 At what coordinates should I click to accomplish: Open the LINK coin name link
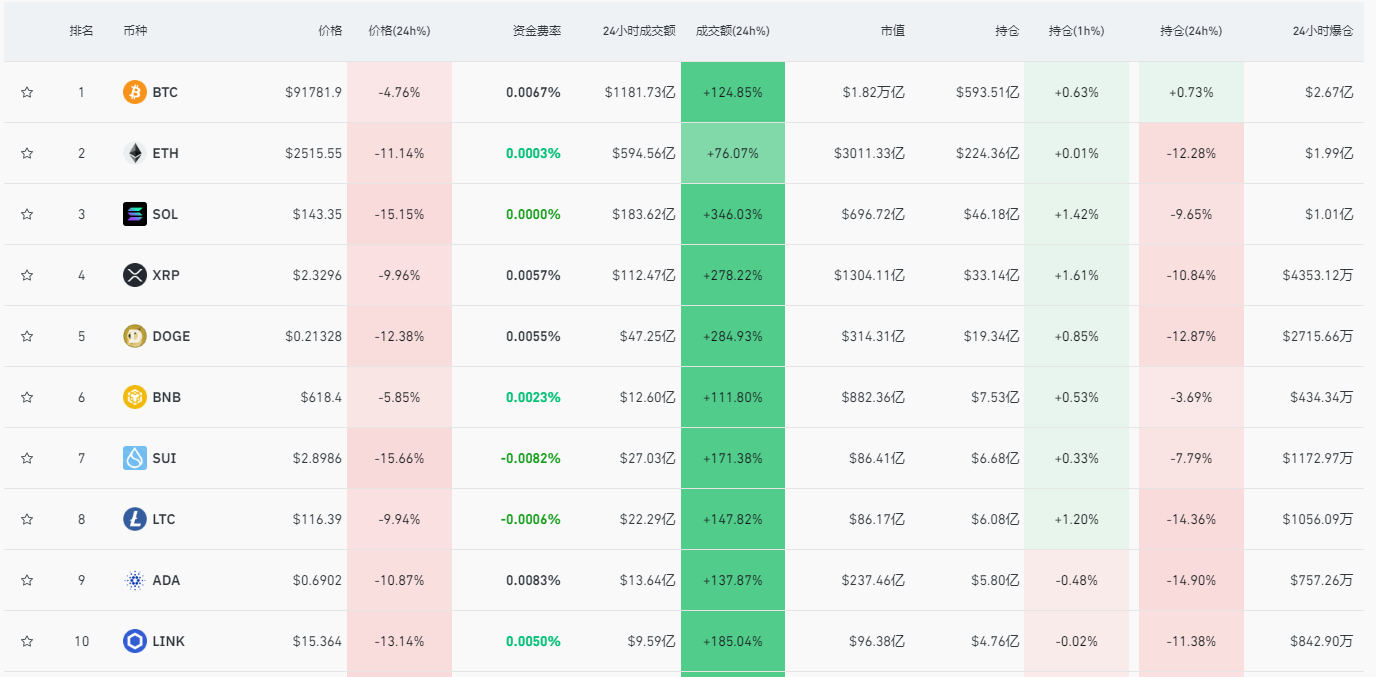[x=168, y=641]
